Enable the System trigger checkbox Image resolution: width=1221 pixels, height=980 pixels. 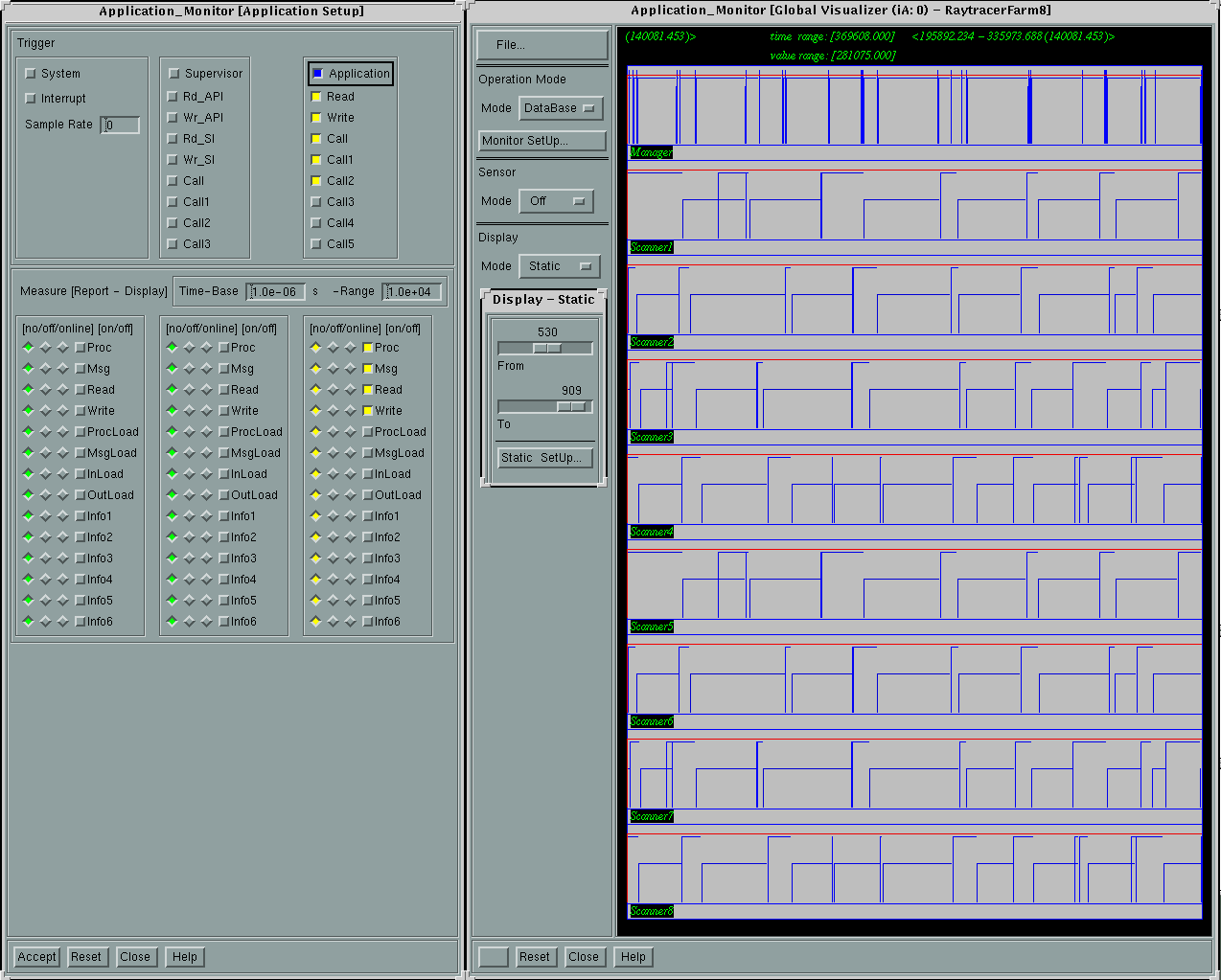tap(31, 74)
